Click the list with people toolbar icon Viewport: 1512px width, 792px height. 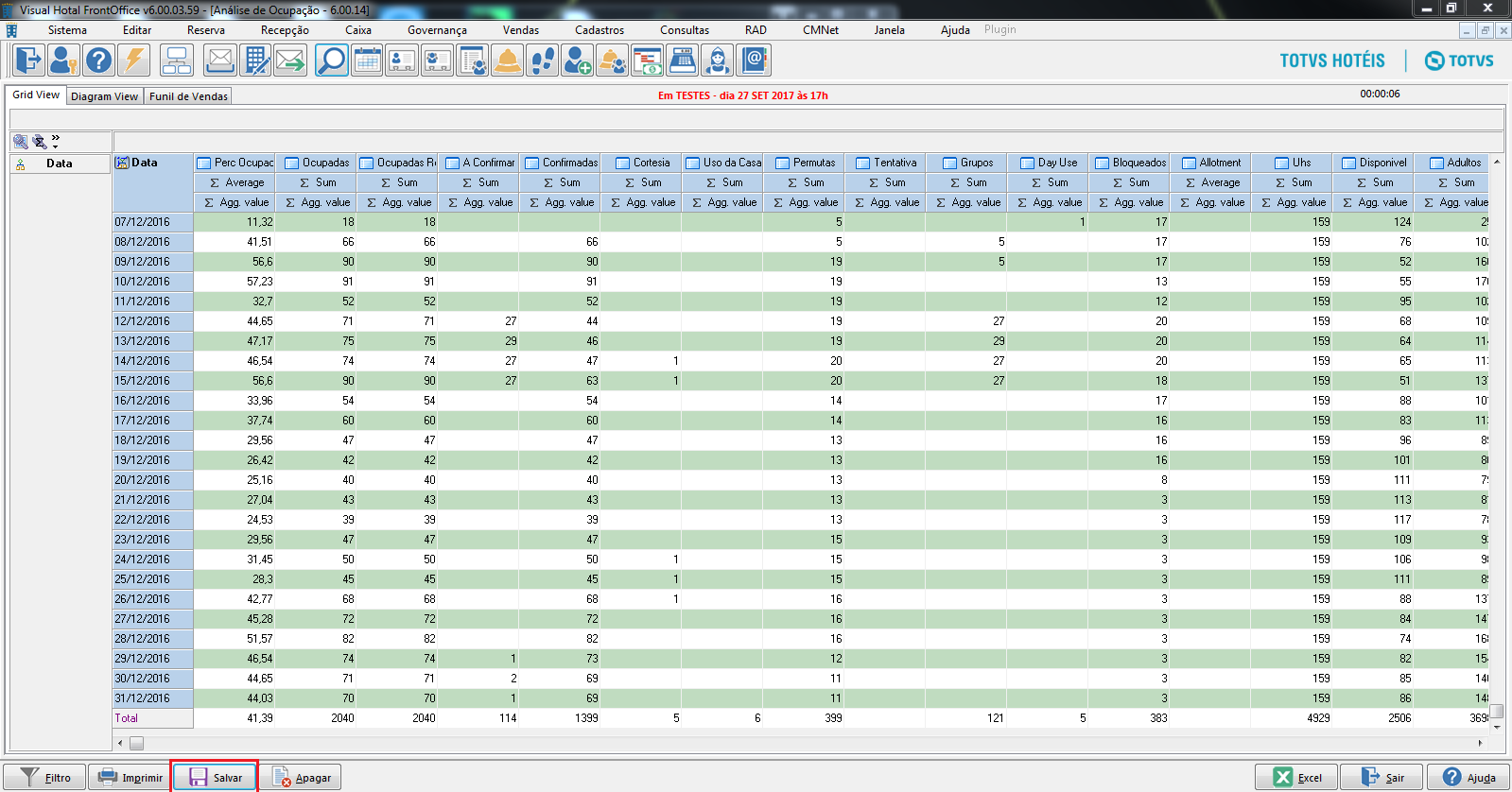tap(472, 60)
